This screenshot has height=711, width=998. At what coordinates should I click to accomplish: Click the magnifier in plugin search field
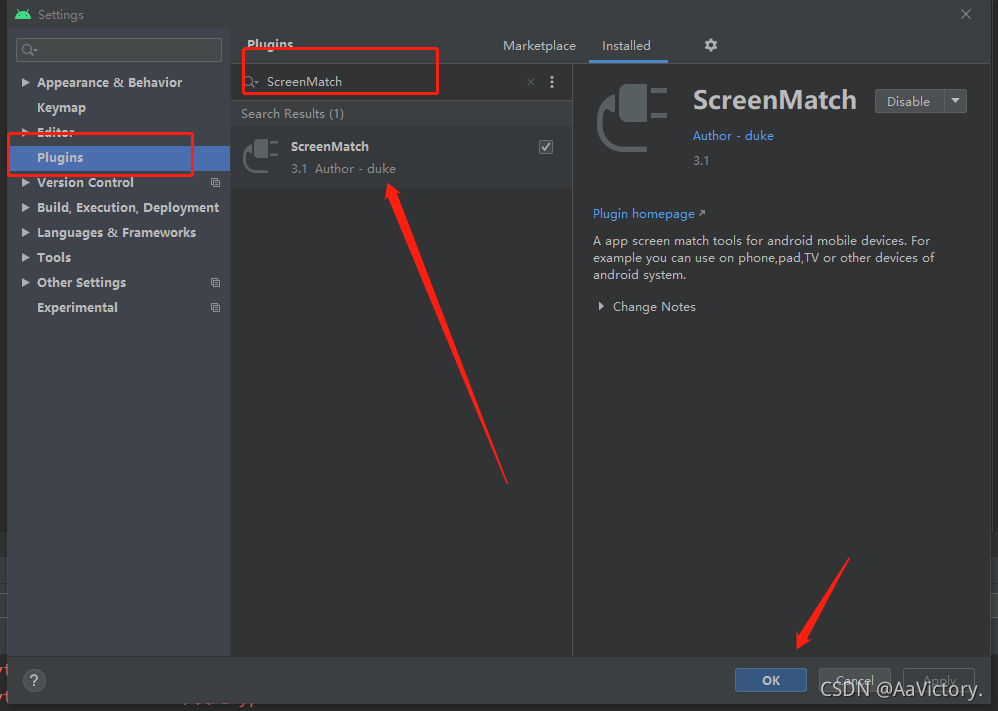coord(251,82)
